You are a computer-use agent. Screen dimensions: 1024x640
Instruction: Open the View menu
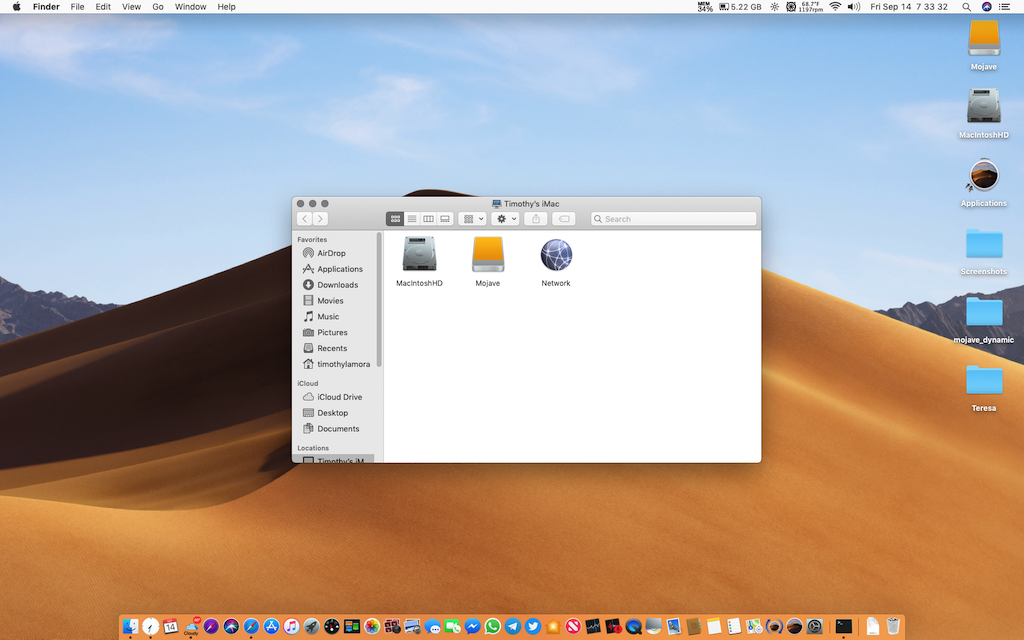pos(131,7)
